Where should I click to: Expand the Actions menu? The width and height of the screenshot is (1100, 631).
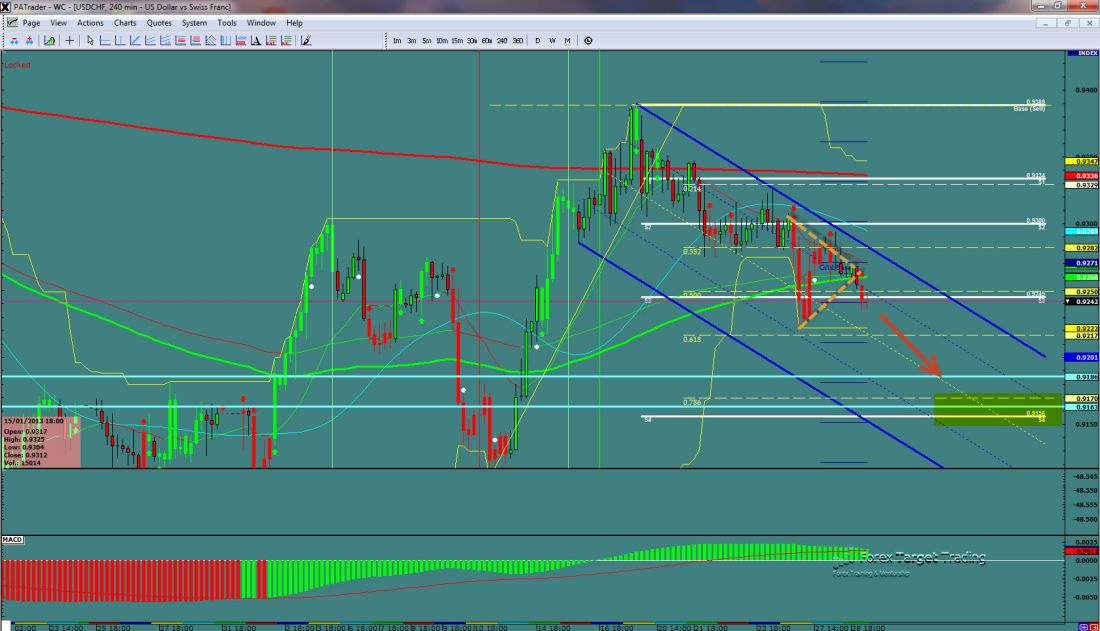pyautogui.click(x=90, y=22)
